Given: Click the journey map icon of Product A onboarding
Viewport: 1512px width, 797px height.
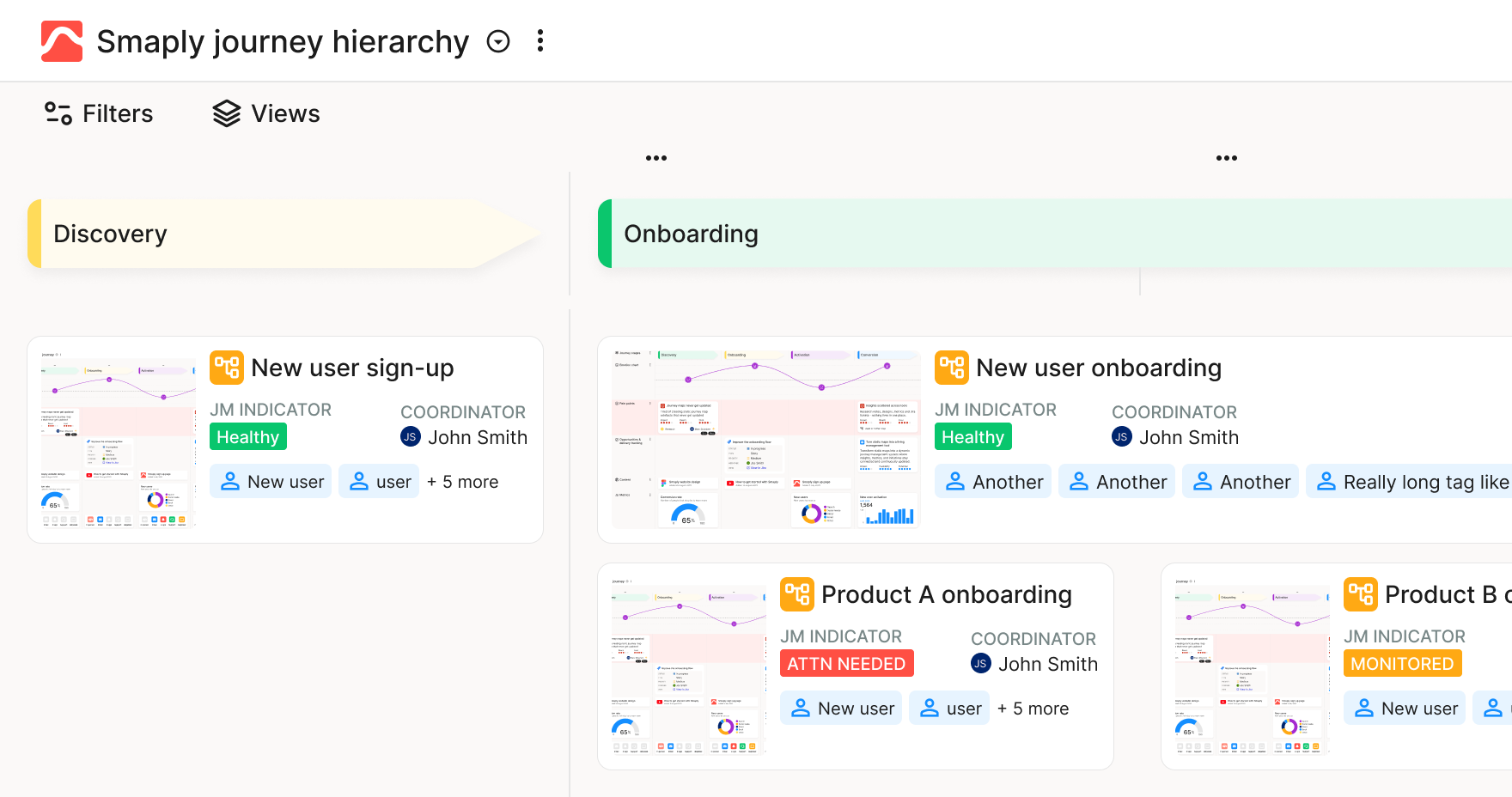Looking at the screenshot, I should (797, 594).
